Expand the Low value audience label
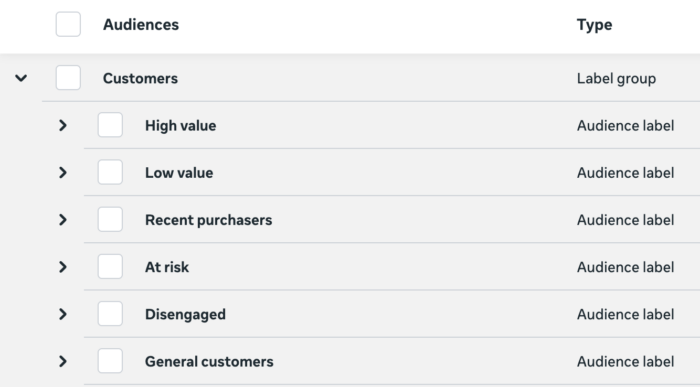Image resolution: width=700 pixels, height=387 pixels. [63, 173]
